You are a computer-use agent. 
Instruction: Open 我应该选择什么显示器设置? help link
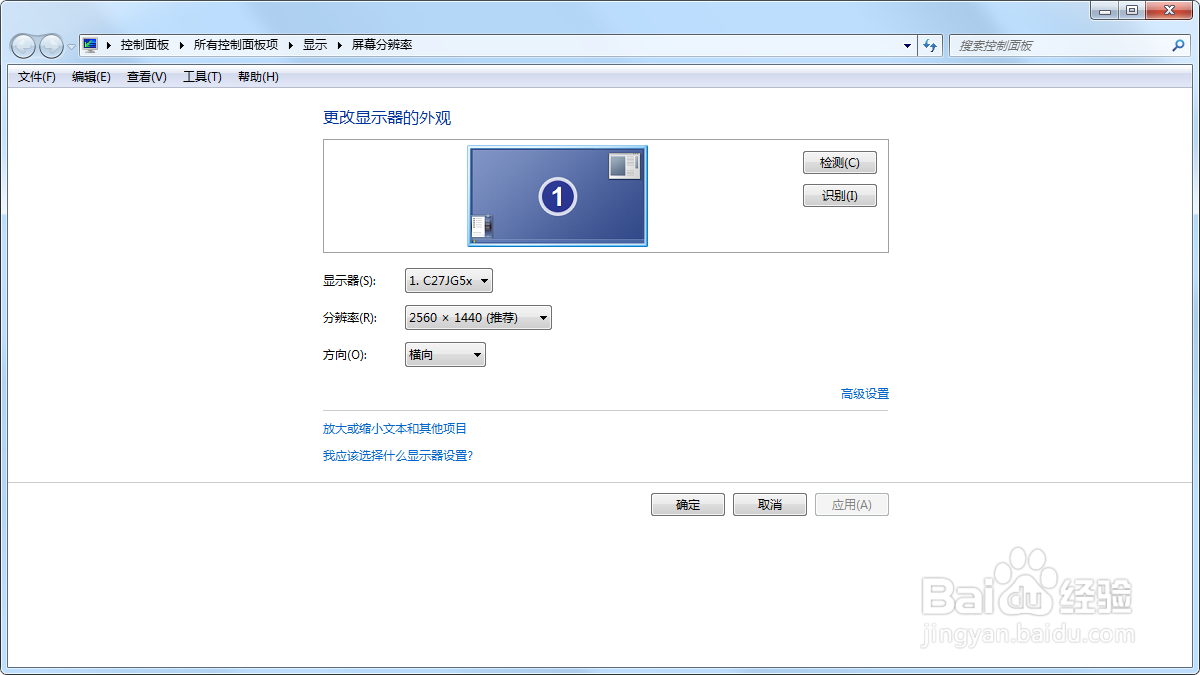coord(398,456)
